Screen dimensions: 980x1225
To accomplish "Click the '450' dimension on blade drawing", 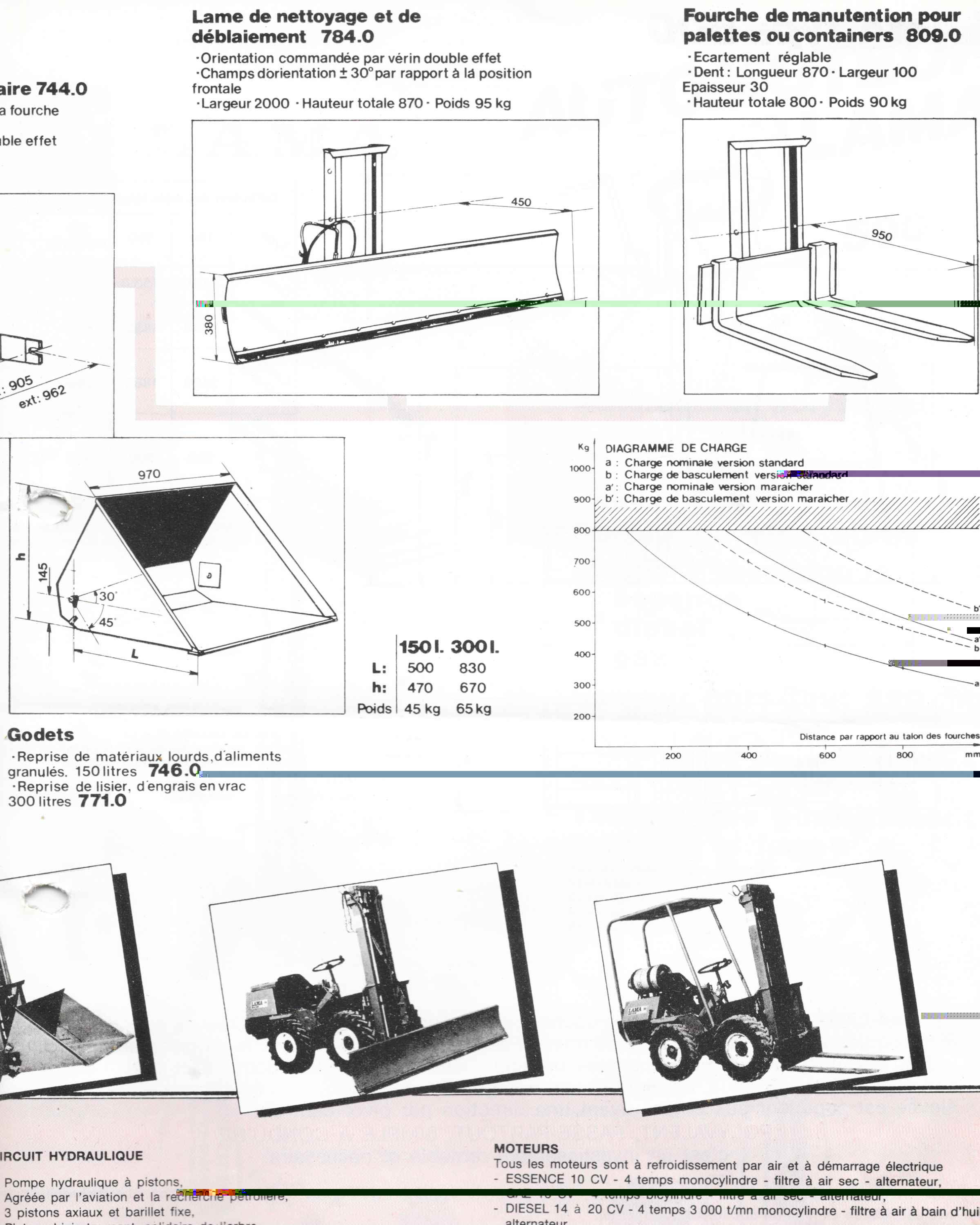I will pyautogui.click(x=521, y=202).
